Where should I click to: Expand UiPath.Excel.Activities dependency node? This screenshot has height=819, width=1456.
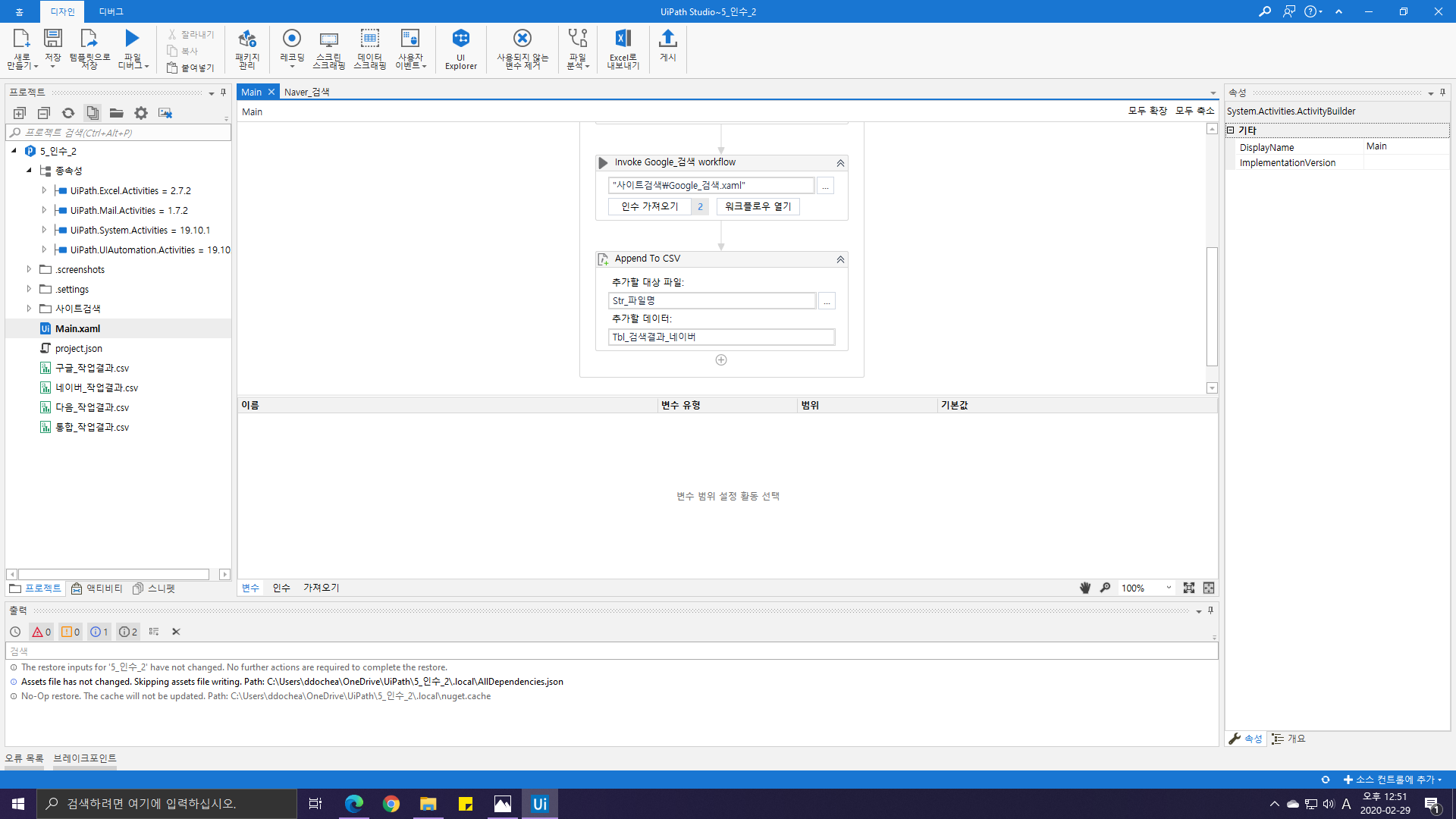[44, 190]
